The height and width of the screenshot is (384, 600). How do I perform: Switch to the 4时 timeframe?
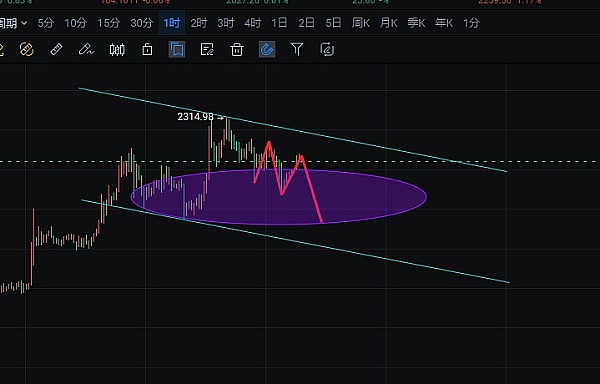coord(253,23)
